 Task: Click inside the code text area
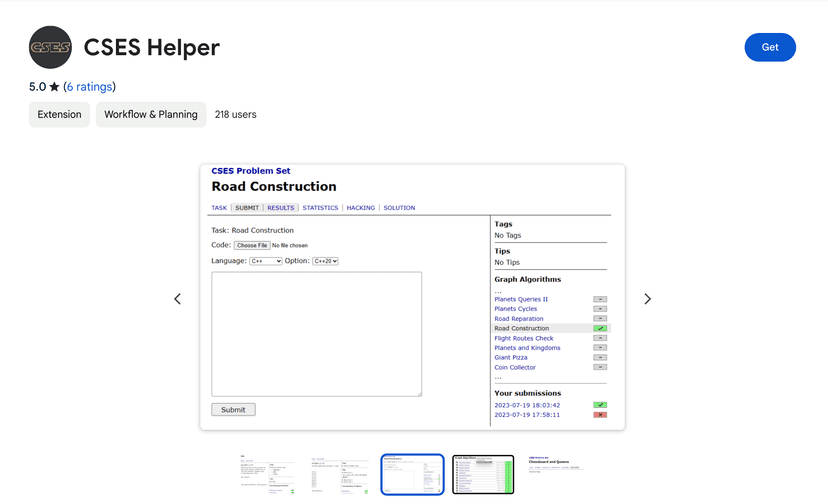click(316, 334)
